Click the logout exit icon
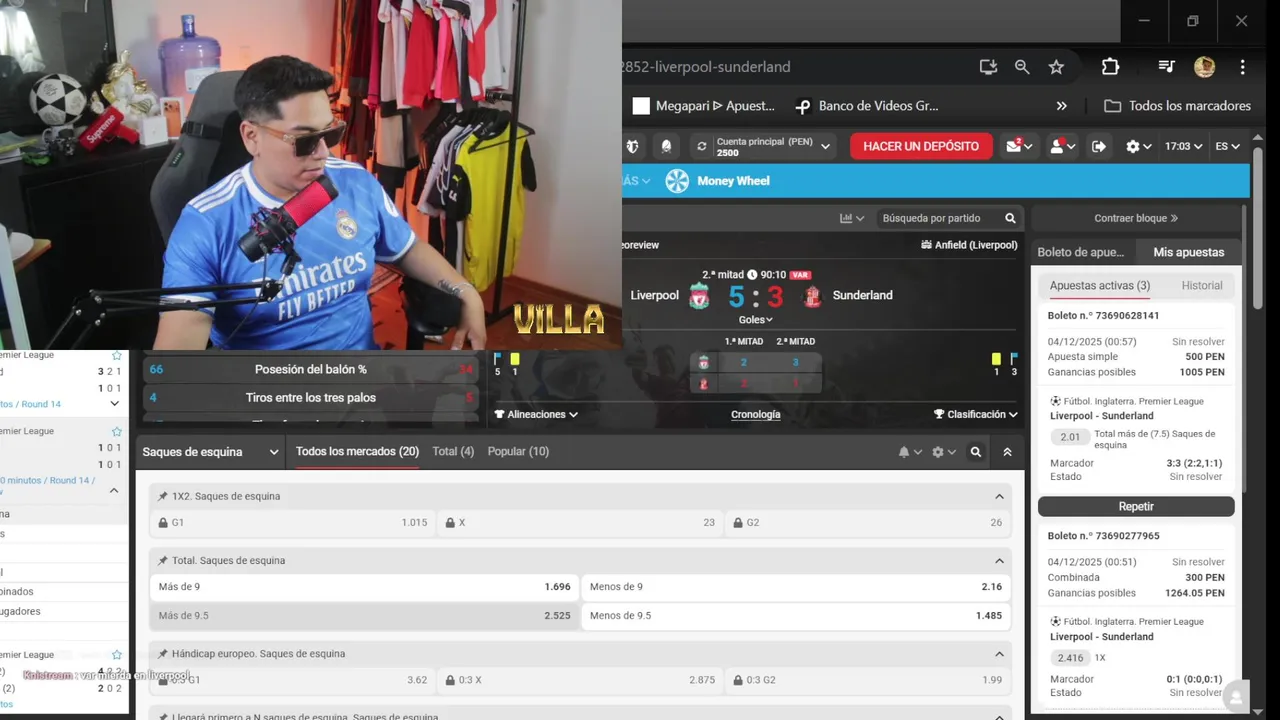 [x=1099, y=146]
